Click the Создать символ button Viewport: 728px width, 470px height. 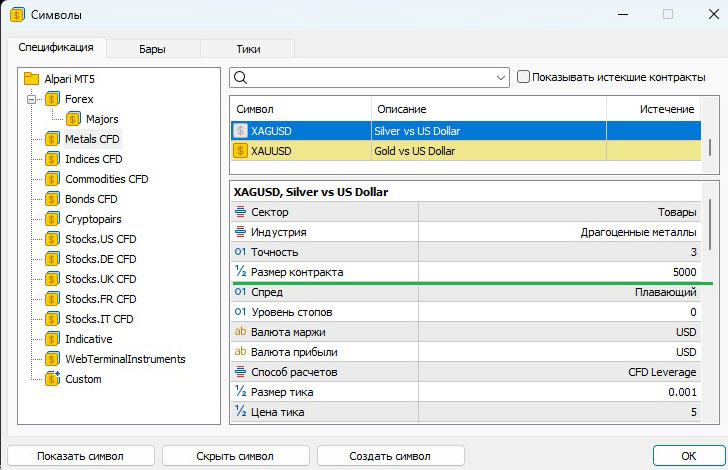click(x=392, y=456)
